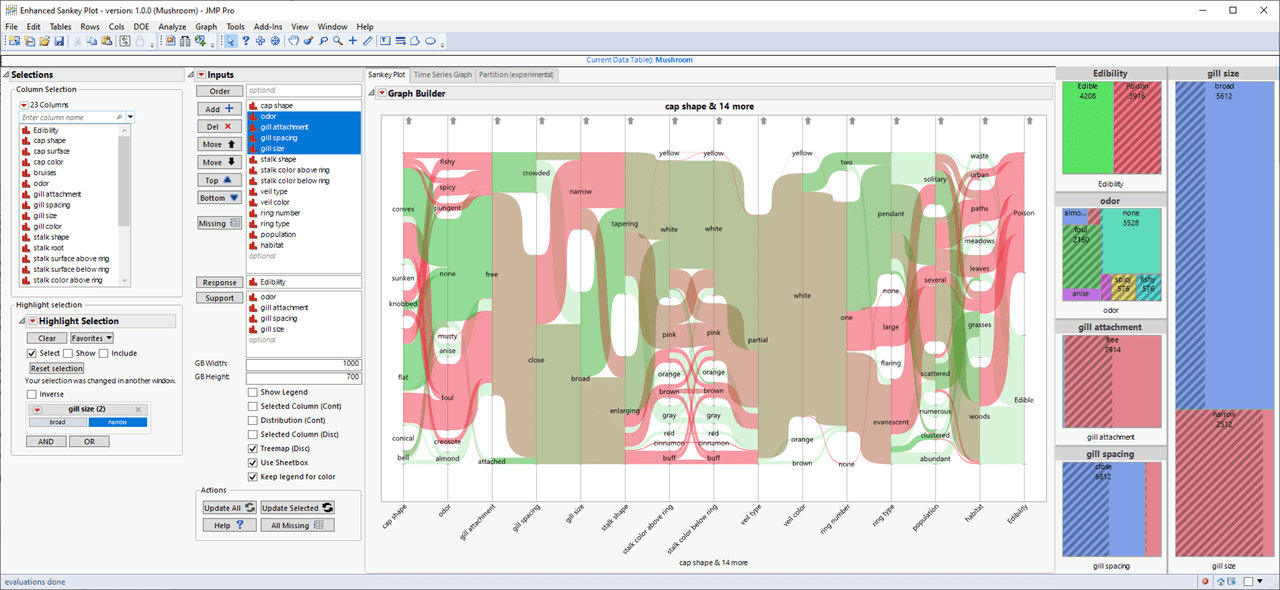Select the arrow selection tool in the toolbar
Image resolution: width=1280 pixels, height=590 pixels.
tap(231, 41)
